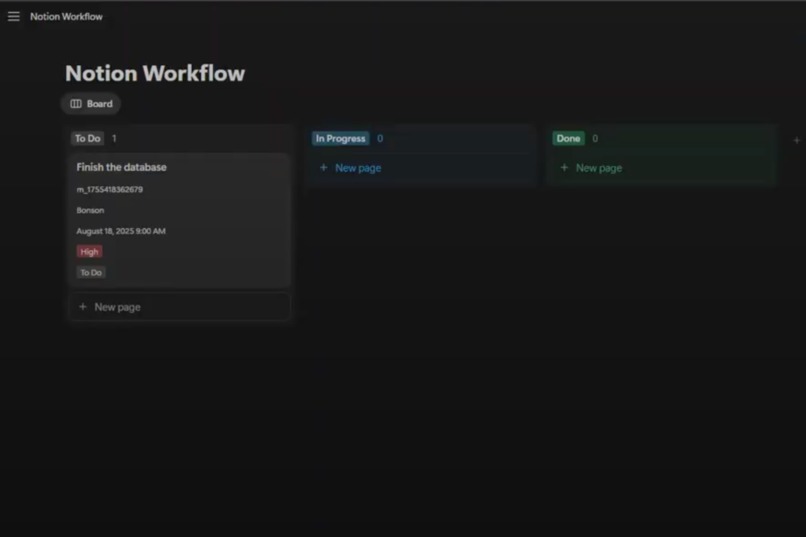This screenshot has width=806, height=537.
Task: Click the m_1755418362679 ID text
Action: click(x=109, y=189)
